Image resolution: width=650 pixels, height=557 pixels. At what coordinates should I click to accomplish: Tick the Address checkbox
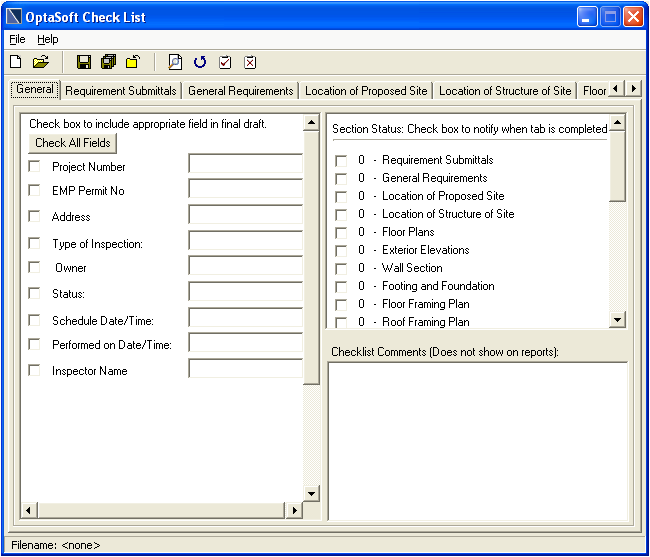point(34,216)
